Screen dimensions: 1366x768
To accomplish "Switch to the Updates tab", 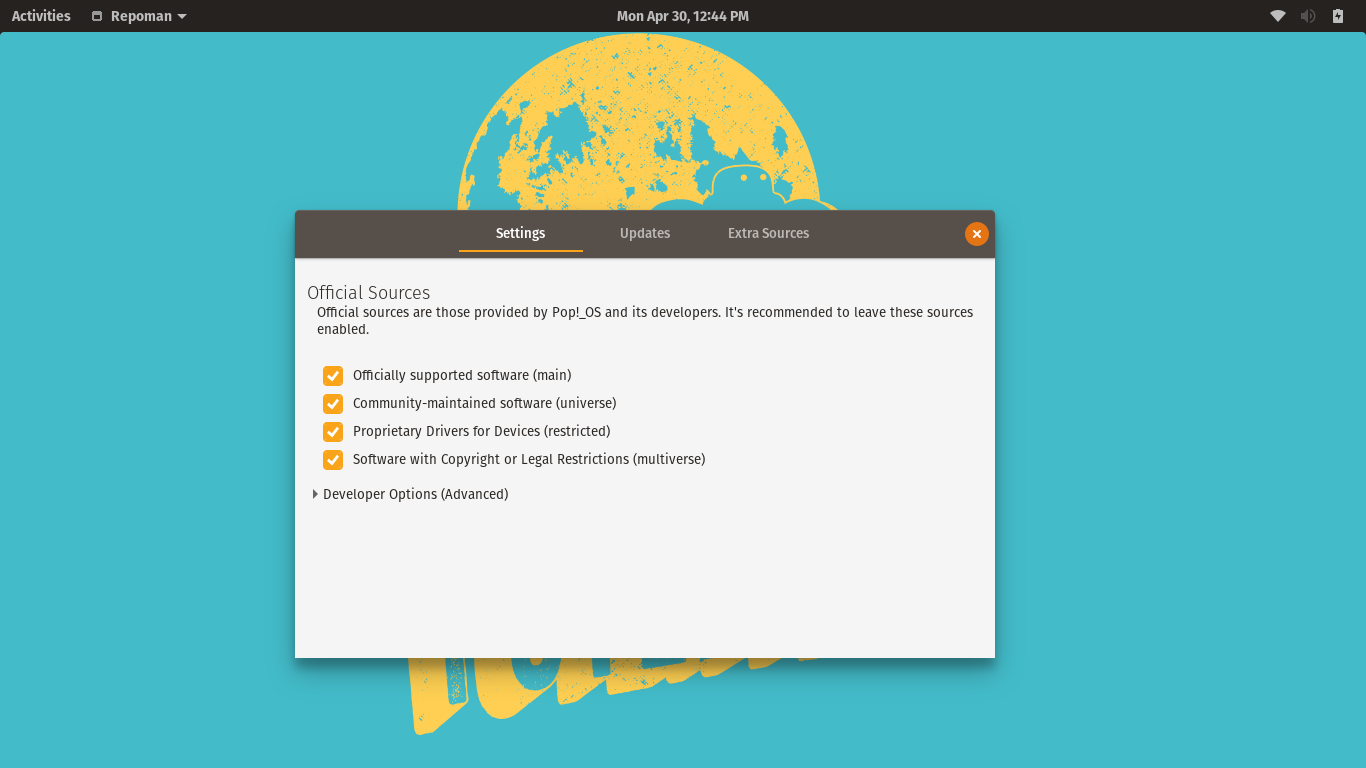I will (645, 233).
